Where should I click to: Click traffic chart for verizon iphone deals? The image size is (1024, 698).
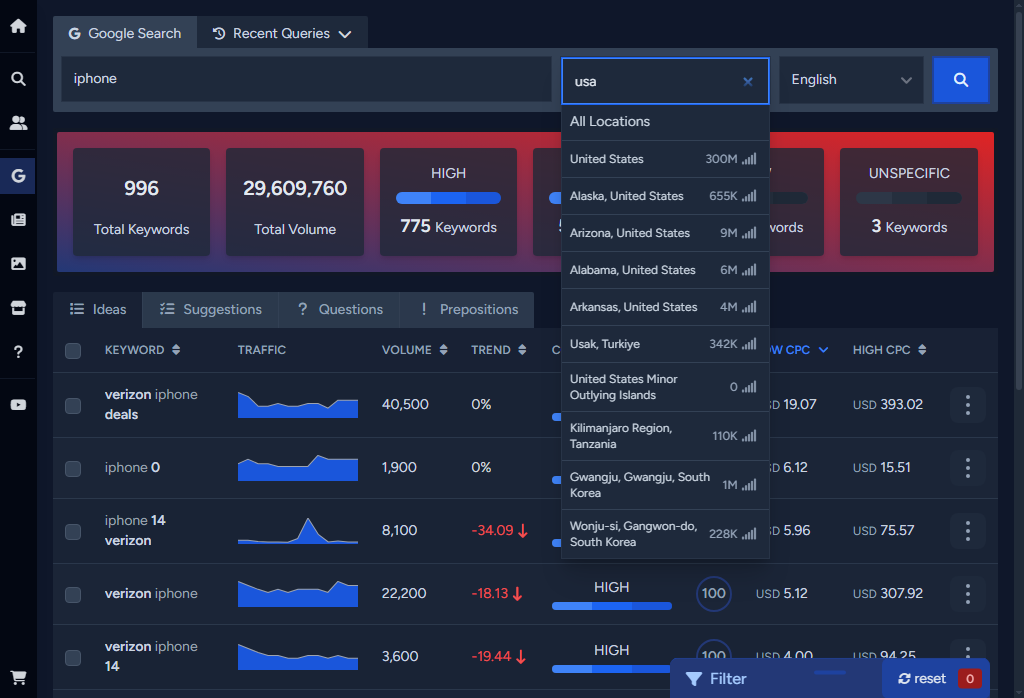[x=298, y=405]
